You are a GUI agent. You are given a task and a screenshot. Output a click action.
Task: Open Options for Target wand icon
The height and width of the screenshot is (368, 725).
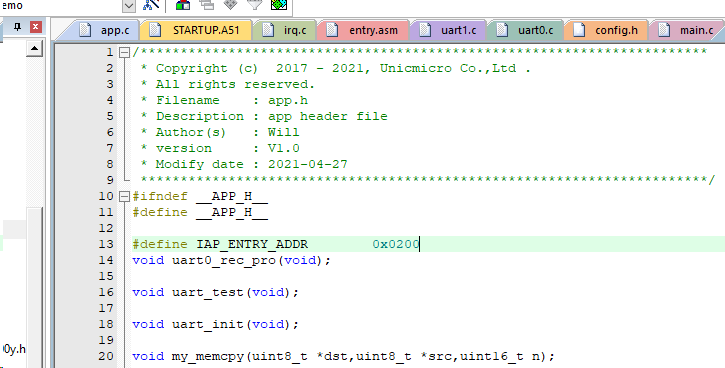click(151, 5)
